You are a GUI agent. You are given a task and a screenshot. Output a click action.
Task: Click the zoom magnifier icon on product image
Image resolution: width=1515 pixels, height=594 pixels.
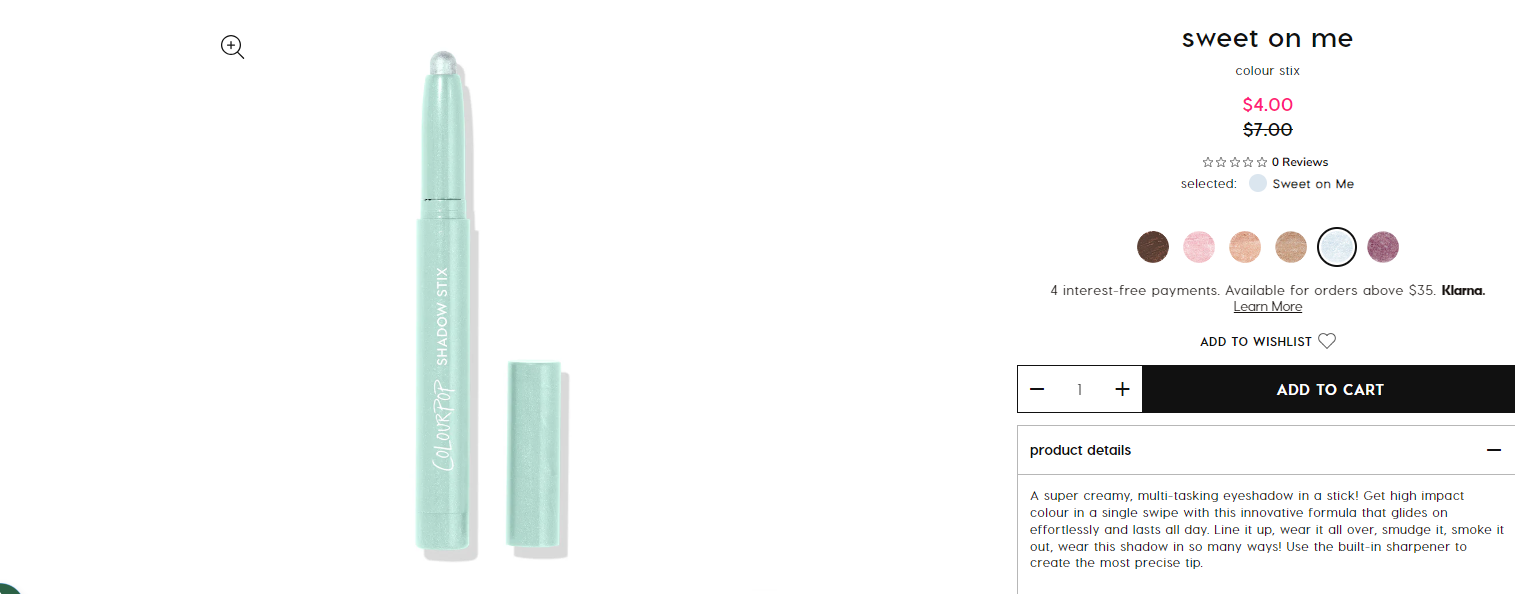click(233, 47)
